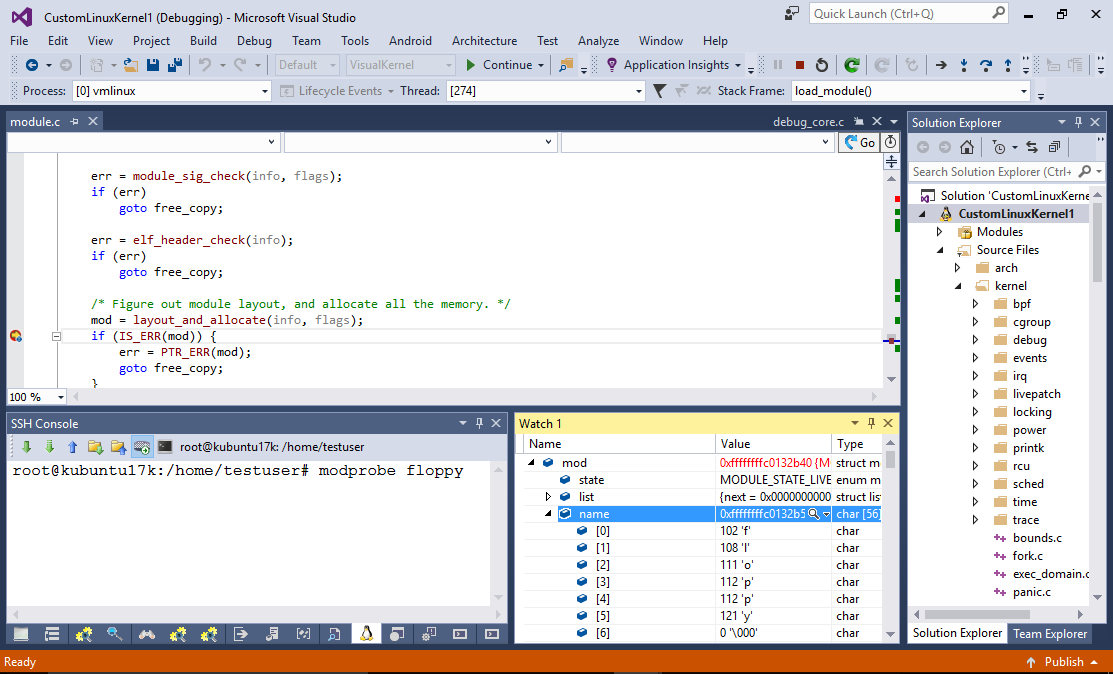Open the Continue button dropdown arrow
1113x674 pixels.
pos(541,65)
